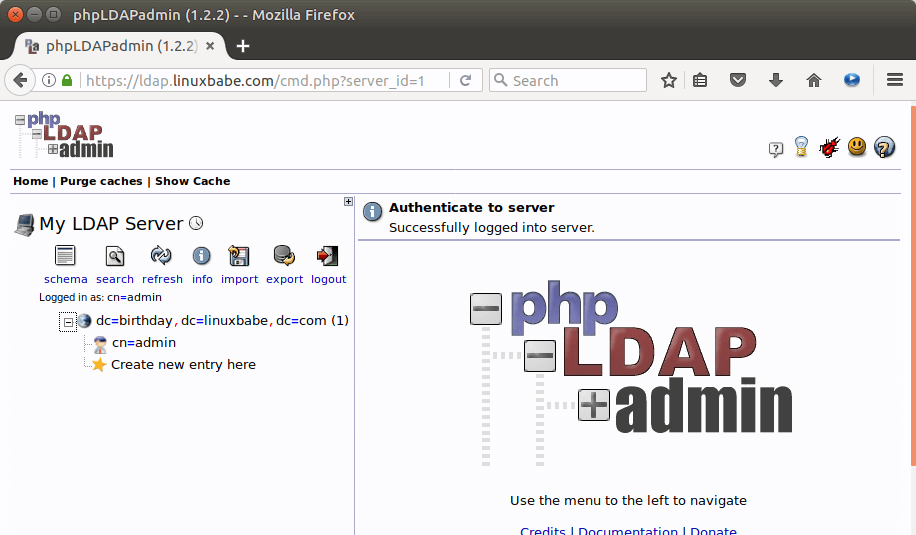
Task: Click Purge caches in the menu
Action: tap(101, 181)
